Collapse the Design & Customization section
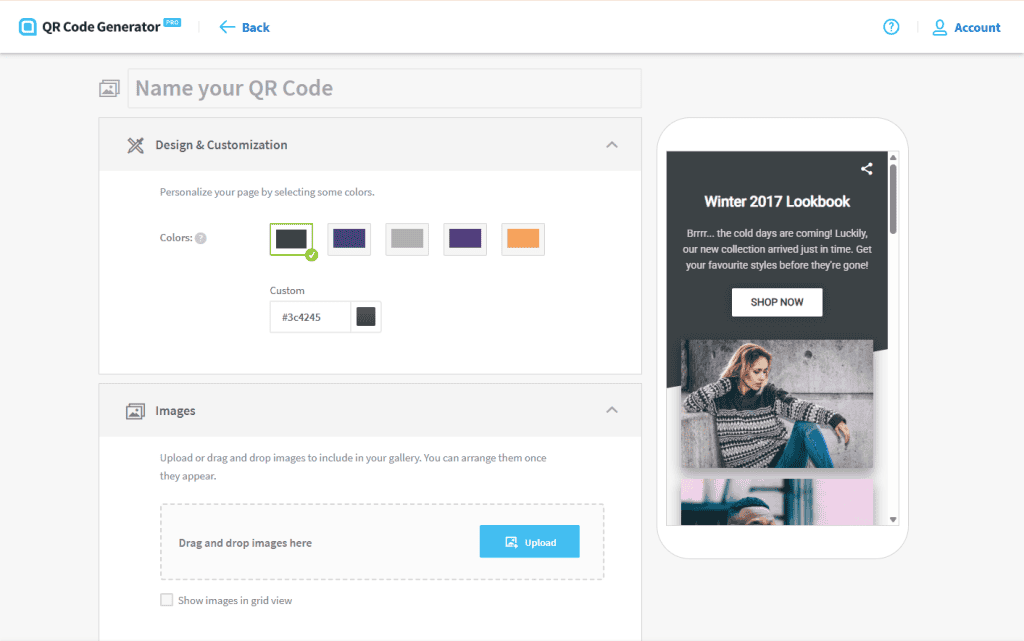Image resolution: width=1024 pixels, height=641 pixels. point(611,144)
